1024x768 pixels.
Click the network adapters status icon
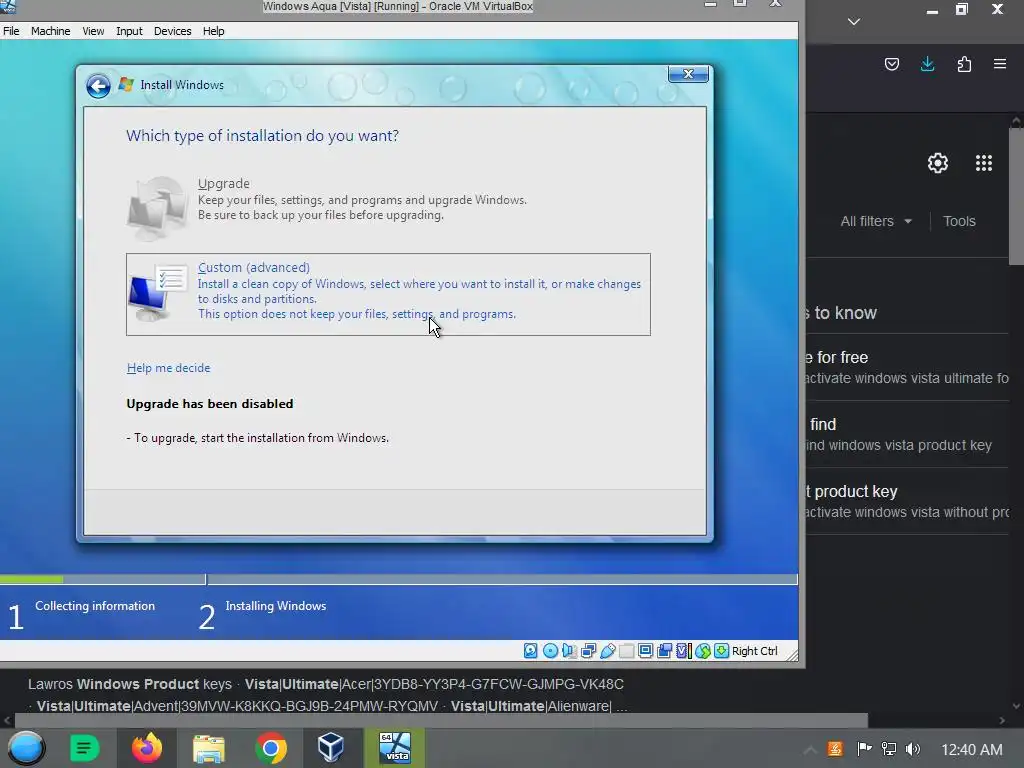click(588, 650)
